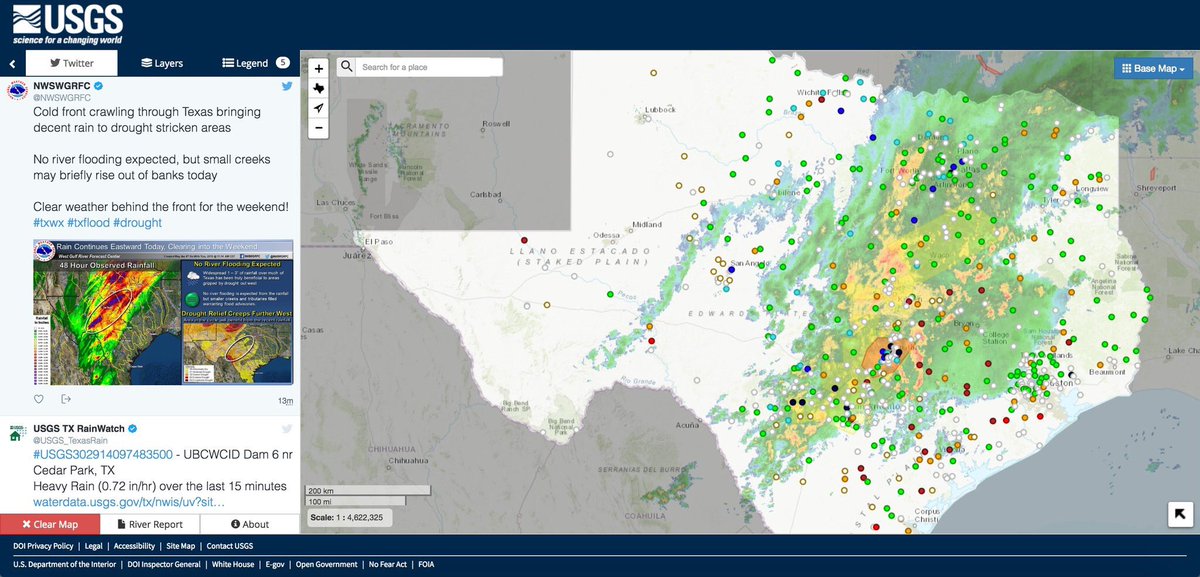The image size is (1200, 577).
Task: Click the USGS TX RainWatch avatar
Action: tap(17, 433)
